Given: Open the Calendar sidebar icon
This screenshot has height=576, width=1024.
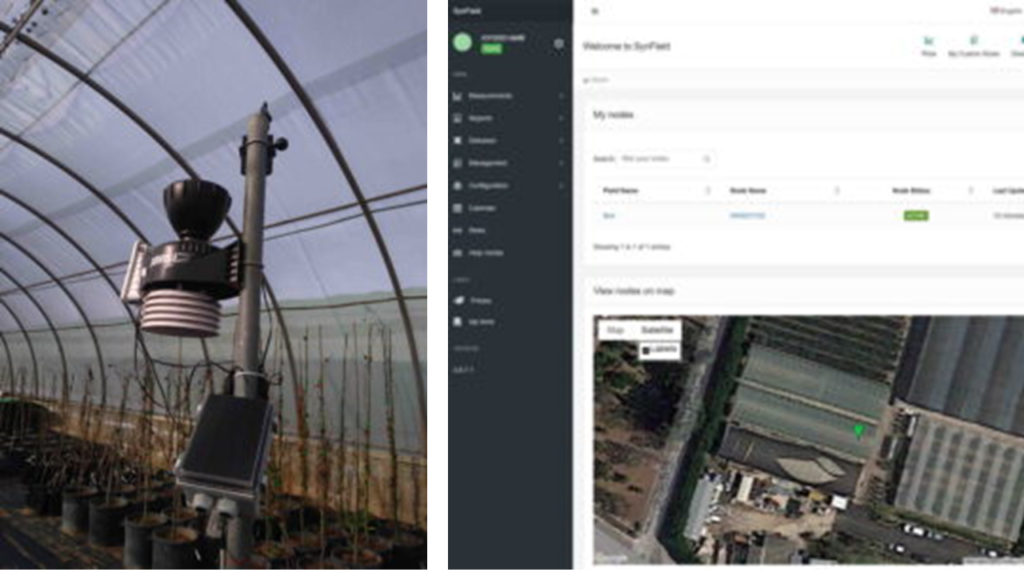Looking at the screenshot, I should click(x=458, y=208).
